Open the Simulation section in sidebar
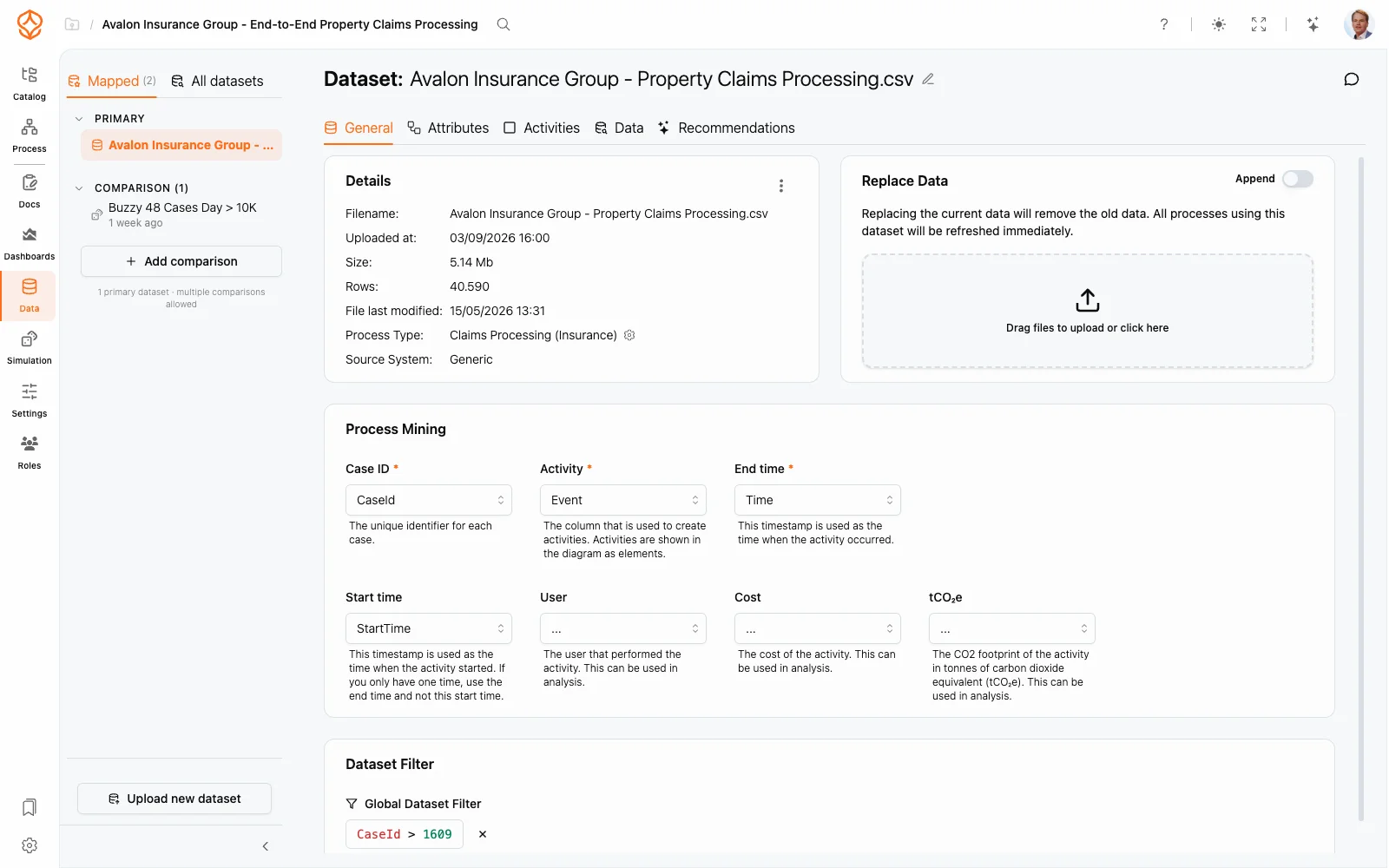 click(x=30, y=347)
